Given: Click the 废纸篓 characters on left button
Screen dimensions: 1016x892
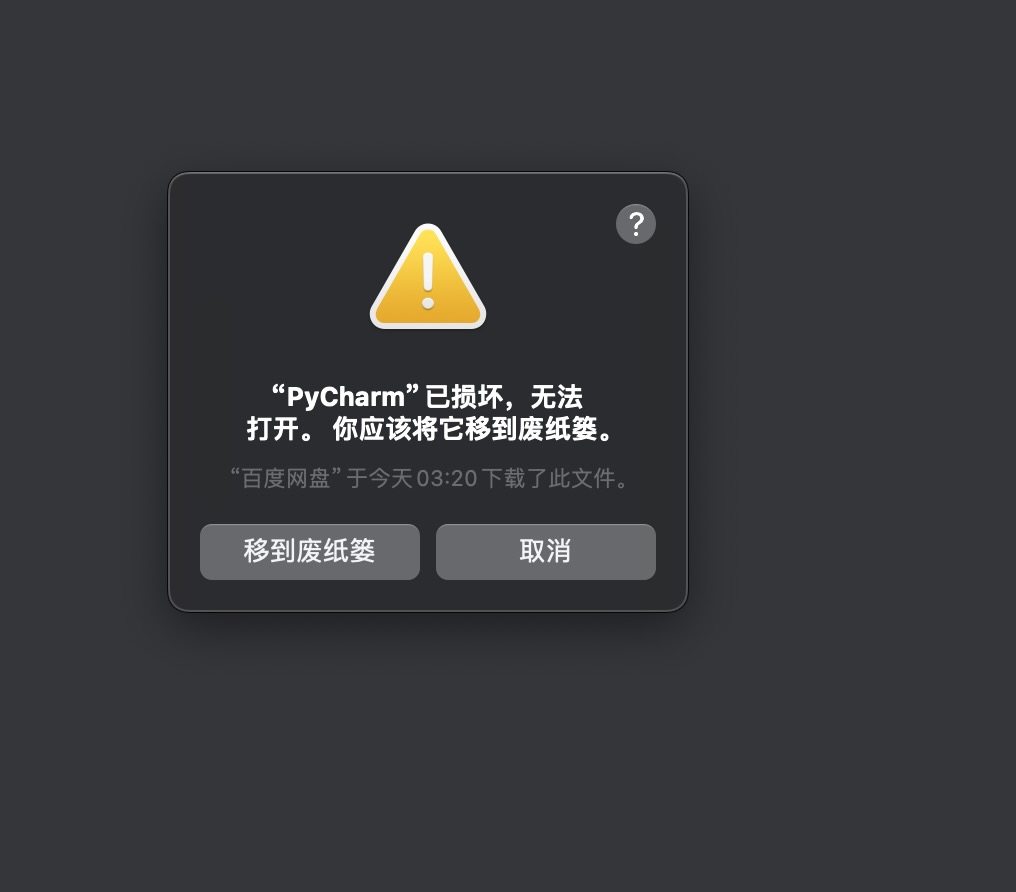Looking at the screenshot, I should click(x=336, y=551).
